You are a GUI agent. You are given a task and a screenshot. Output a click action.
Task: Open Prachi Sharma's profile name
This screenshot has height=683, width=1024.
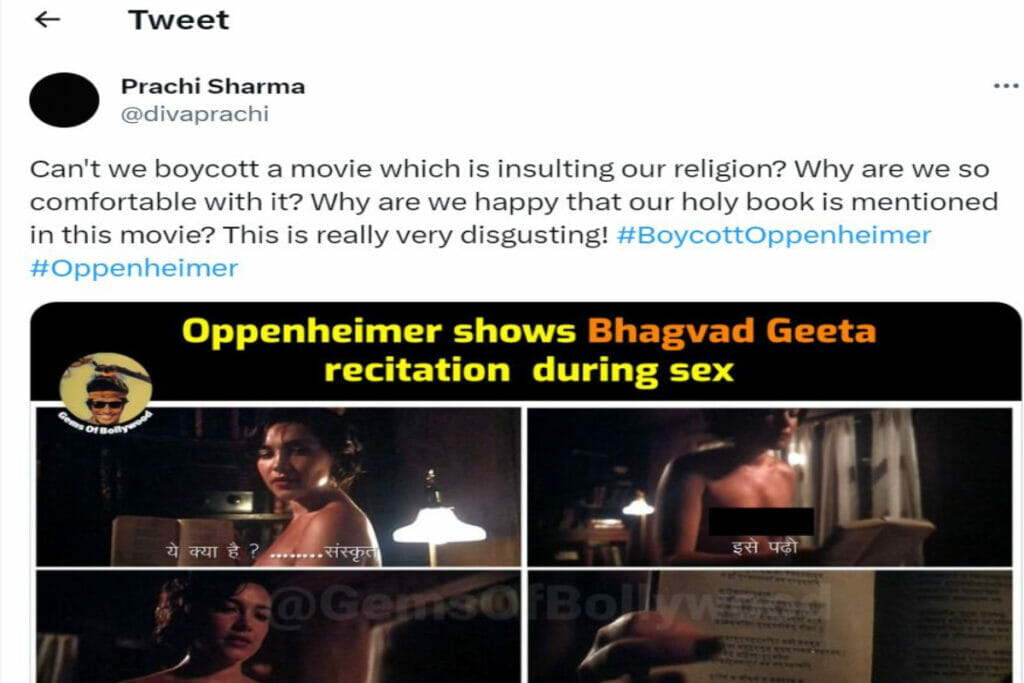point(213,86)
